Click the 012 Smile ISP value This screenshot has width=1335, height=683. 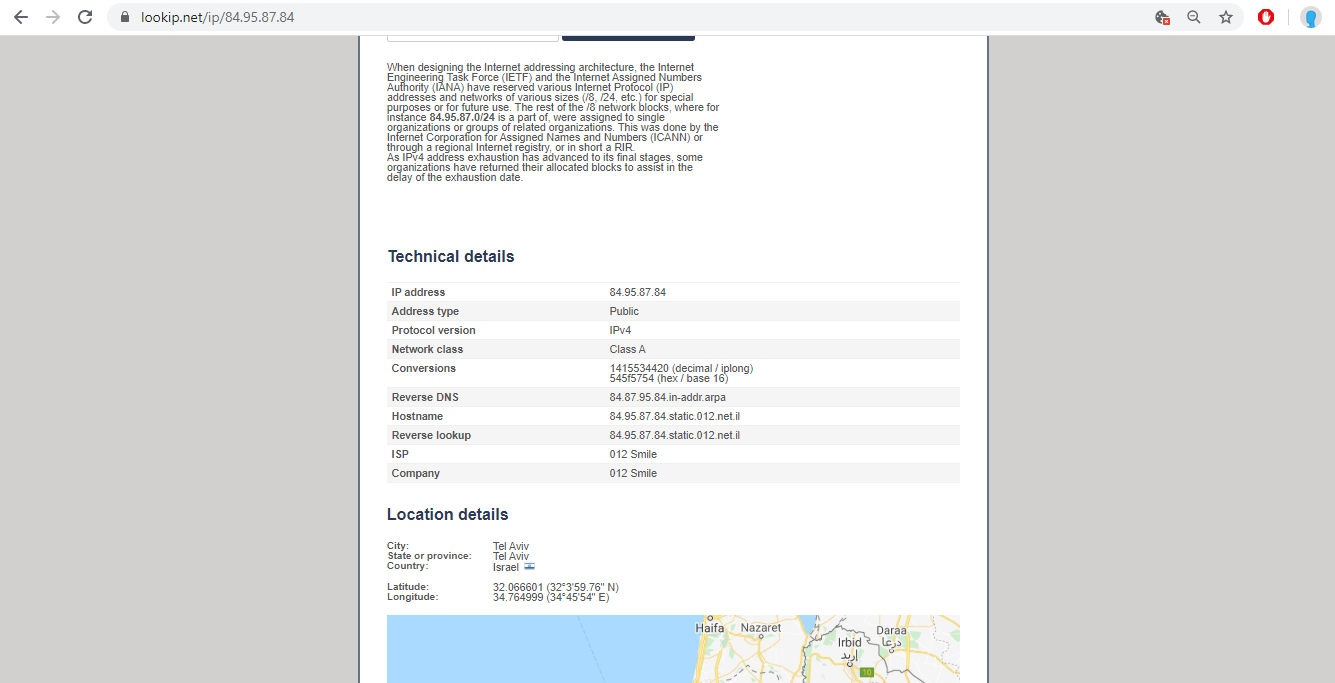click(x=633, y=454)
